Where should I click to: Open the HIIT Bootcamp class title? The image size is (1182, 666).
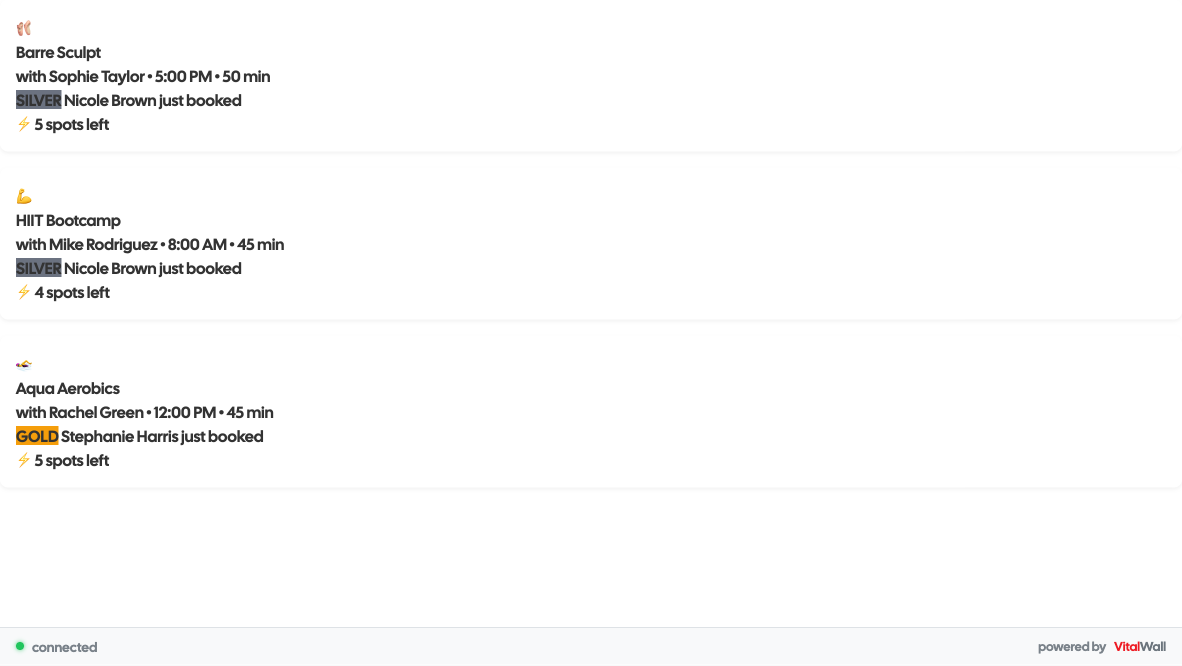(x=68, y=220)
